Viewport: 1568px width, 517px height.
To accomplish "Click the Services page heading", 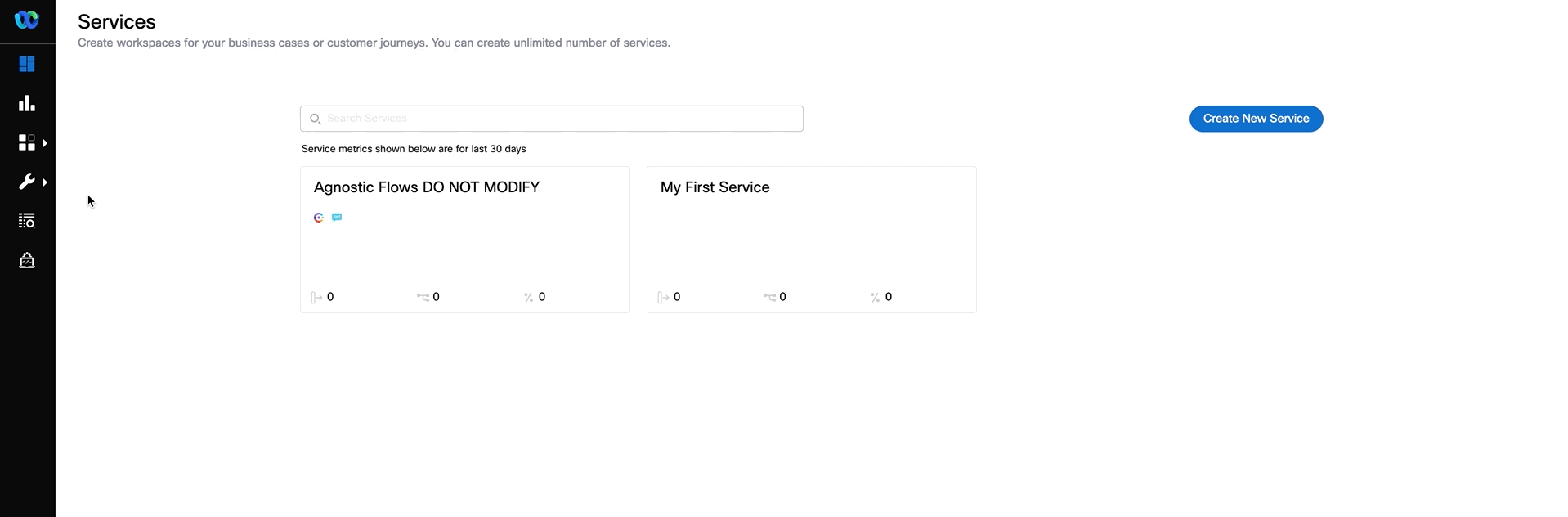I will tap(117, 22).
